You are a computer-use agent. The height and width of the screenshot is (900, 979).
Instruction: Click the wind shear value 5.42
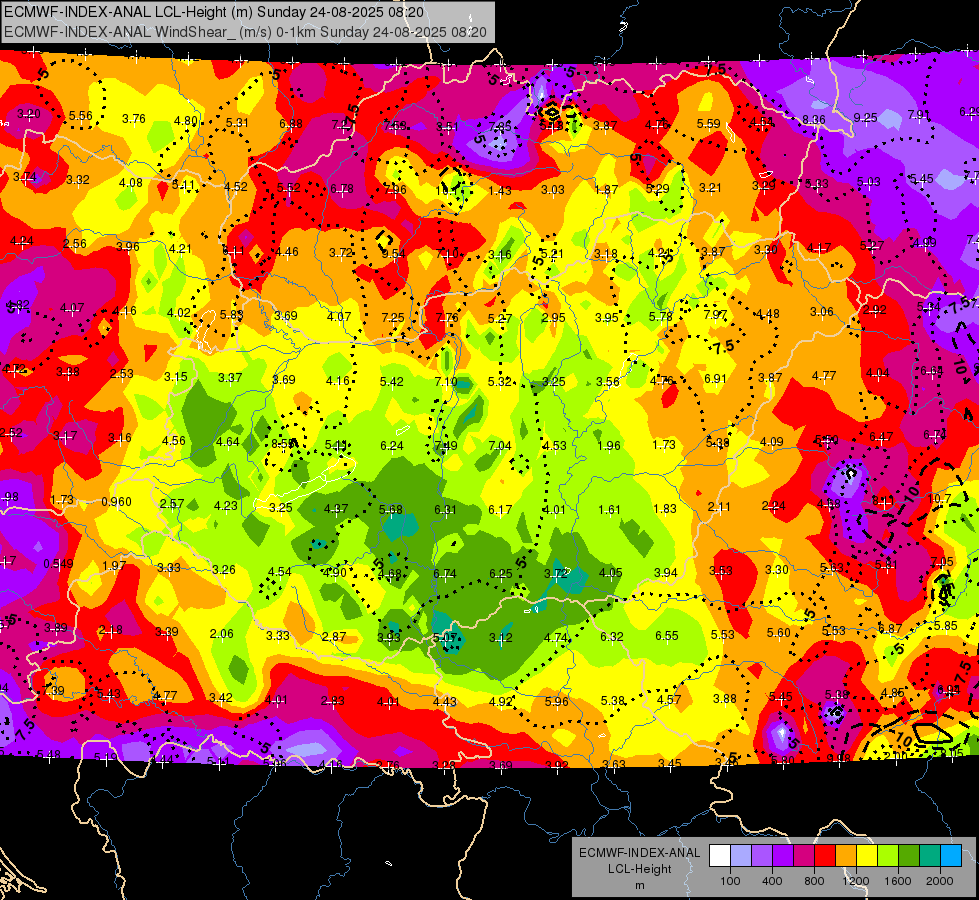(x=391, y=381)
